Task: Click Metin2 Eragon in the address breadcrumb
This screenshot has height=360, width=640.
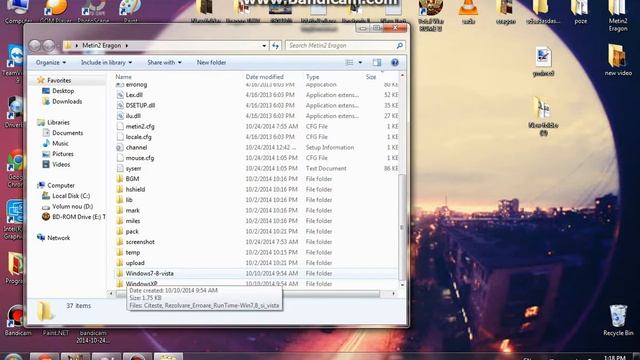Action: [x=102, y=46]
